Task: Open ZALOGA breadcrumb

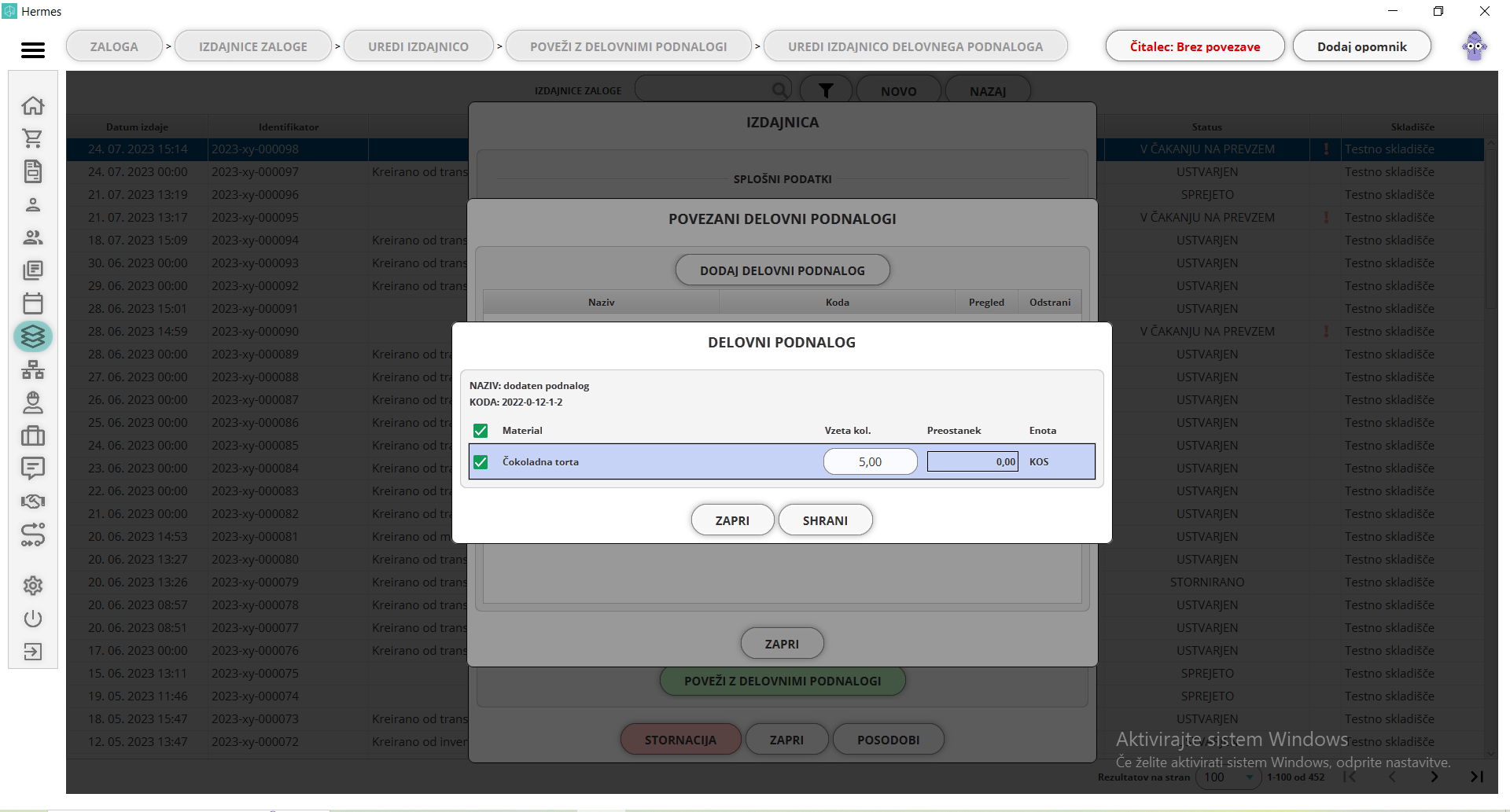Action: click(x=114, y=46)
